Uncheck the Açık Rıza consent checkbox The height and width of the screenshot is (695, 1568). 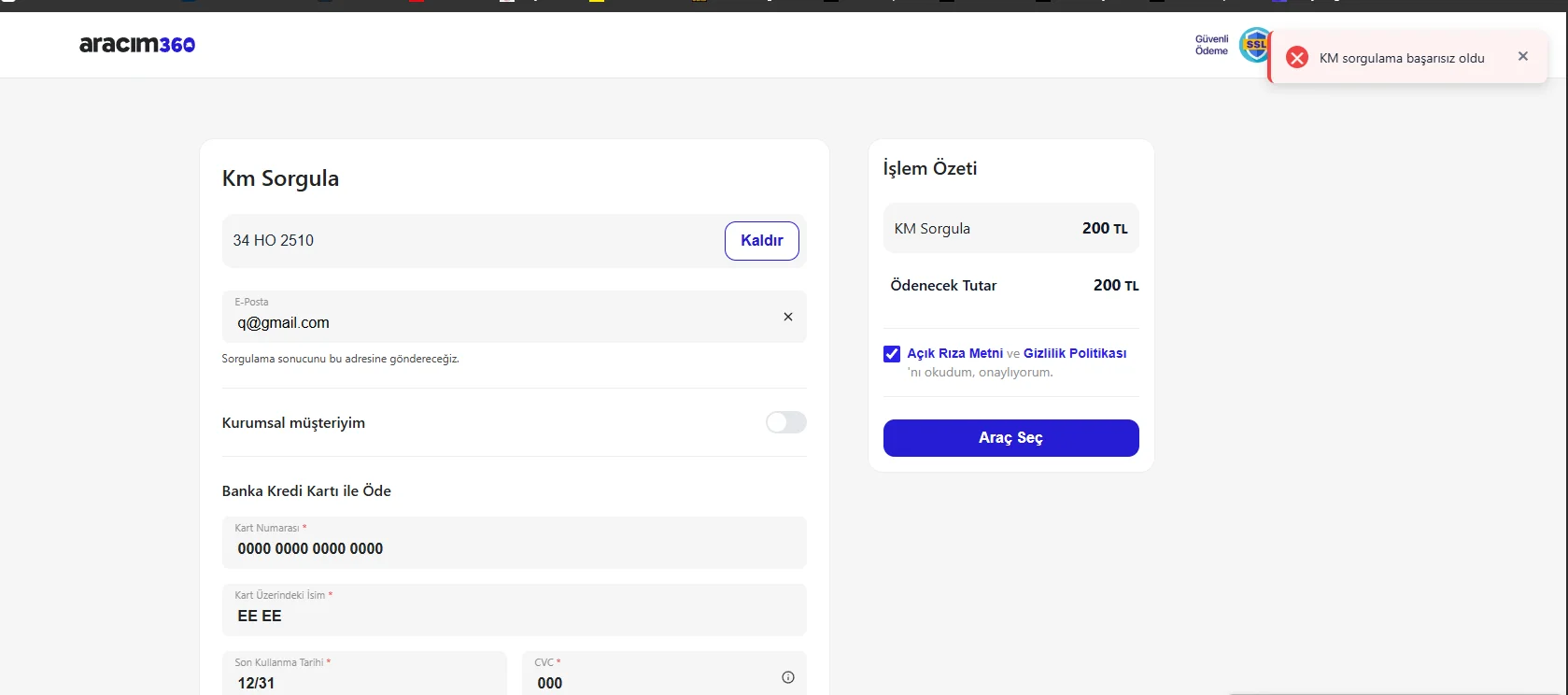pos(892,354)
